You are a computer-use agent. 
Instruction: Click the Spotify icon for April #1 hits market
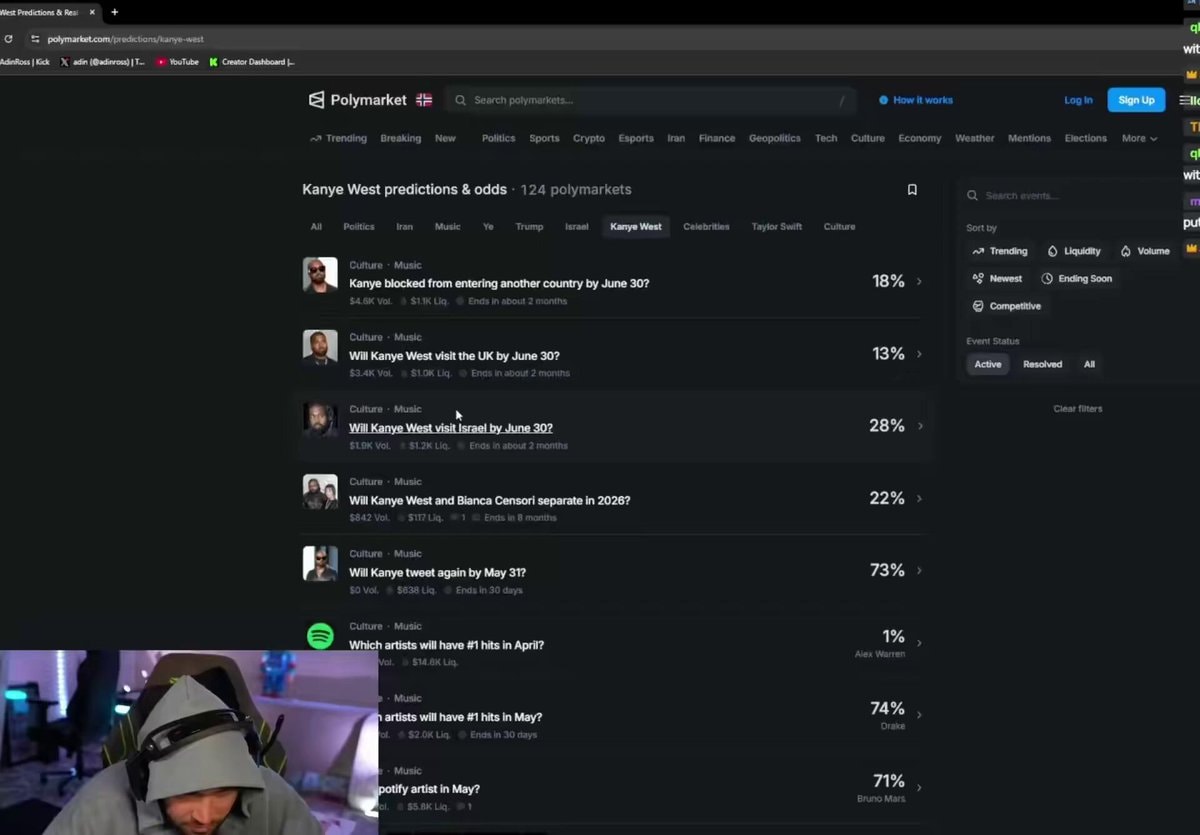(x=320, y=636)
